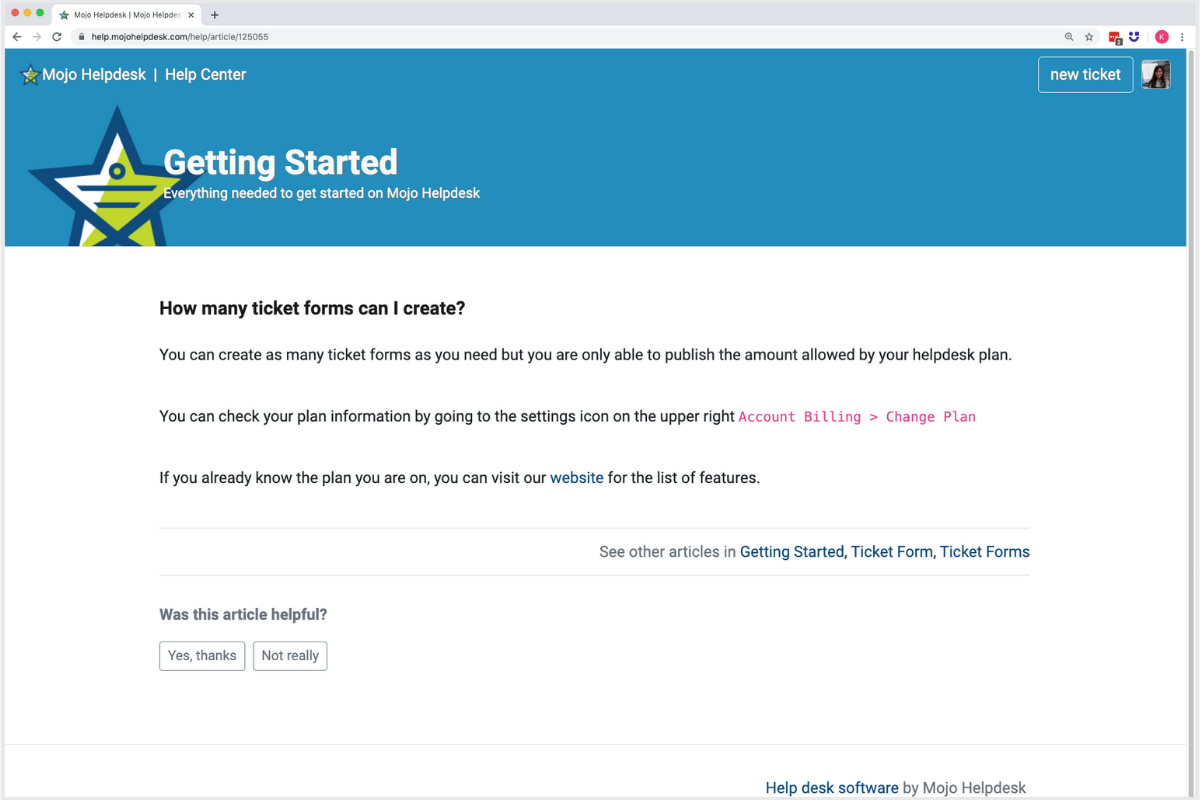Open the website link in the article
This screenshot has height=800, width=1200.
[x=576, y=478]
